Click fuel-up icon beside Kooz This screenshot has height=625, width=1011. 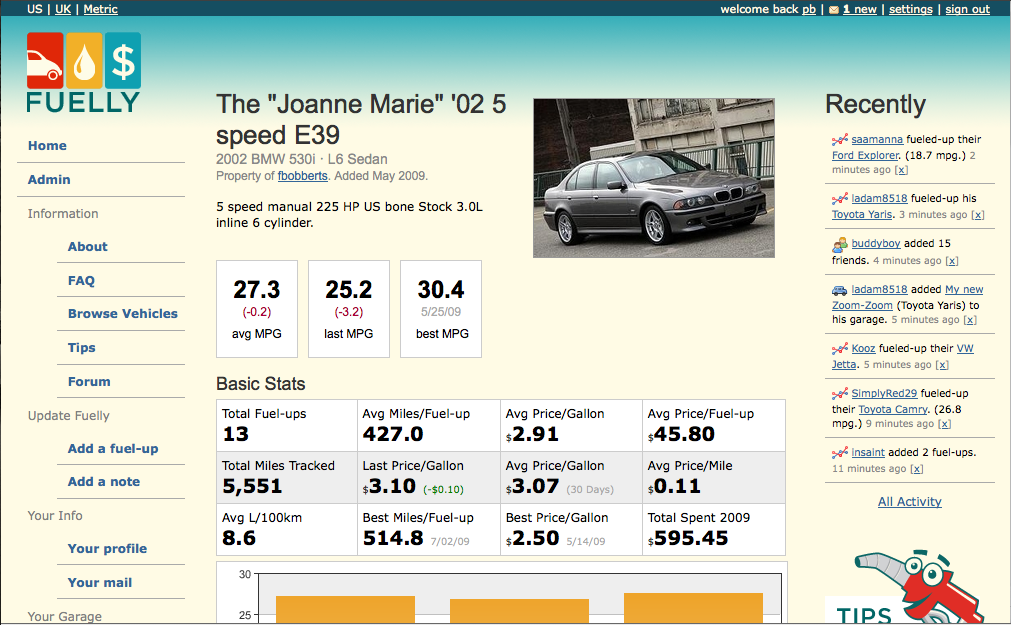point(839,349)
